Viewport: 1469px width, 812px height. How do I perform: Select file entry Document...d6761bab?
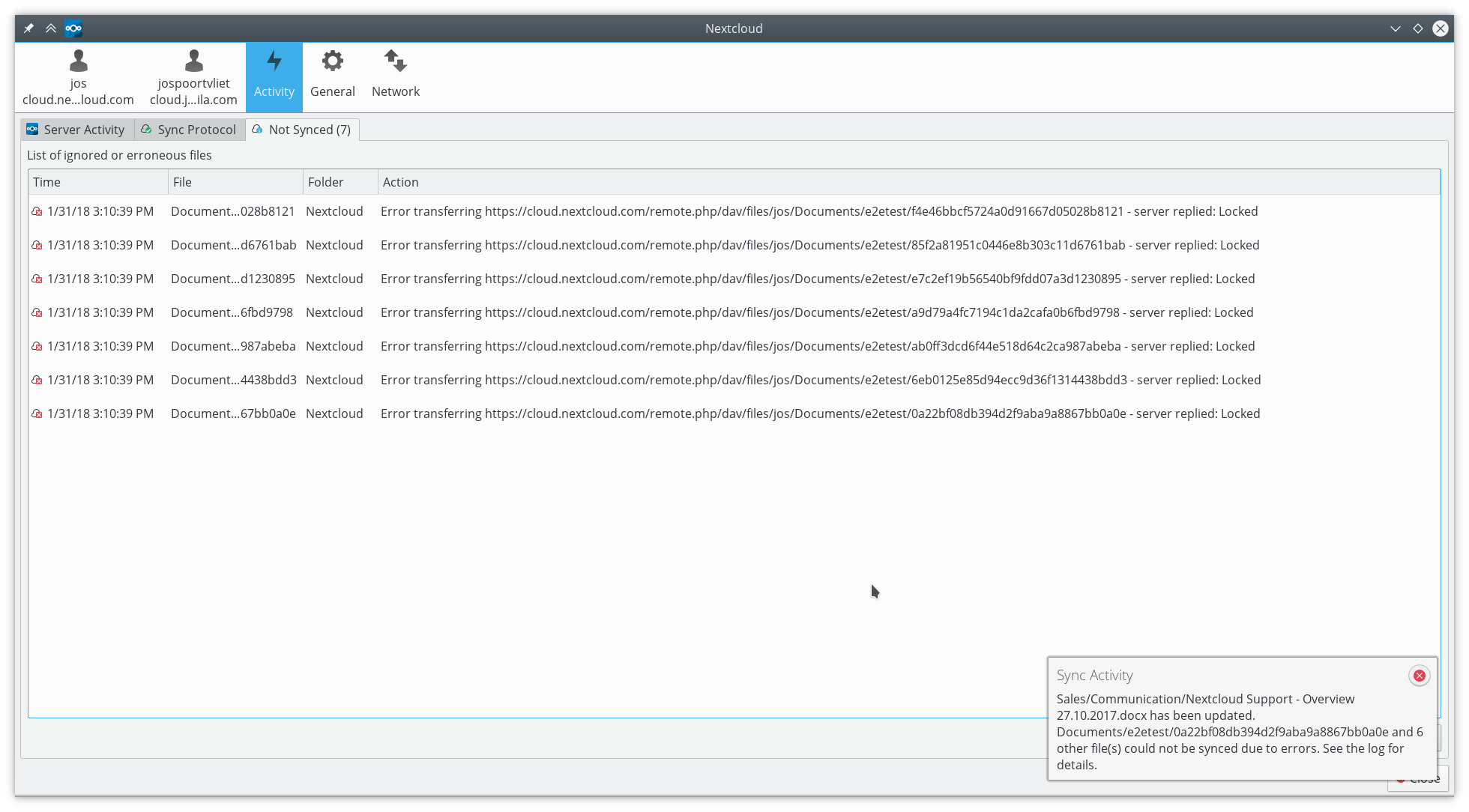pyautogui.click(x=233, y=245)
